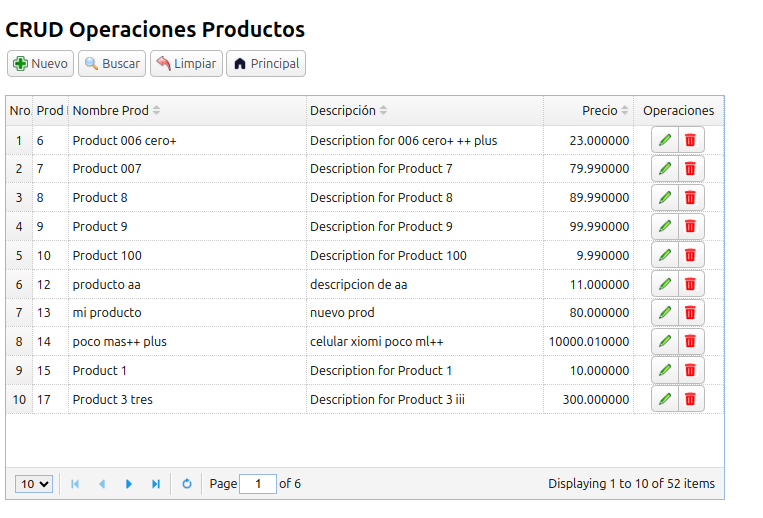Select price cell 10000.010000
763x518 pixels.
point(589,341)
